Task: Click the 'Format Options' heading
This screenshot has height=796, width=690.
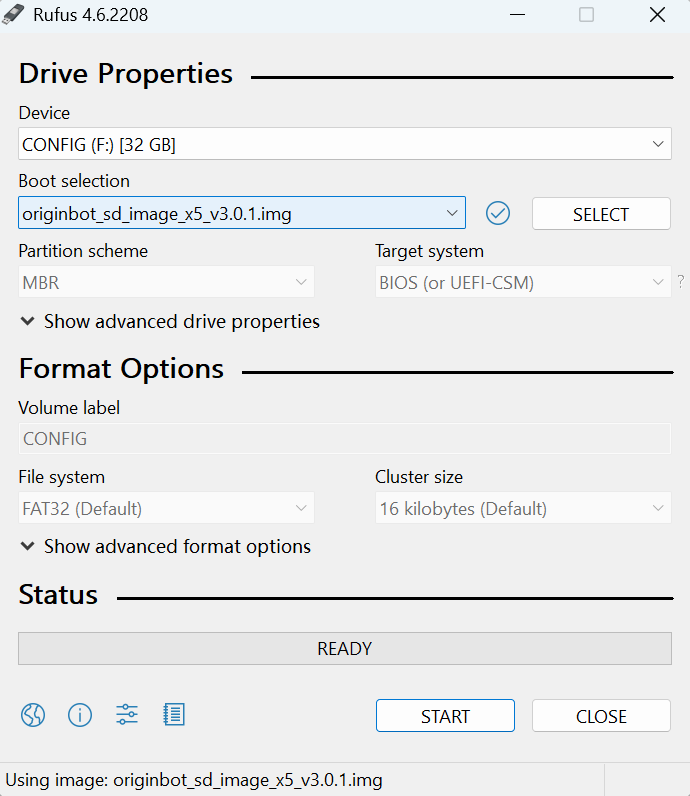Action: point(121,369)
